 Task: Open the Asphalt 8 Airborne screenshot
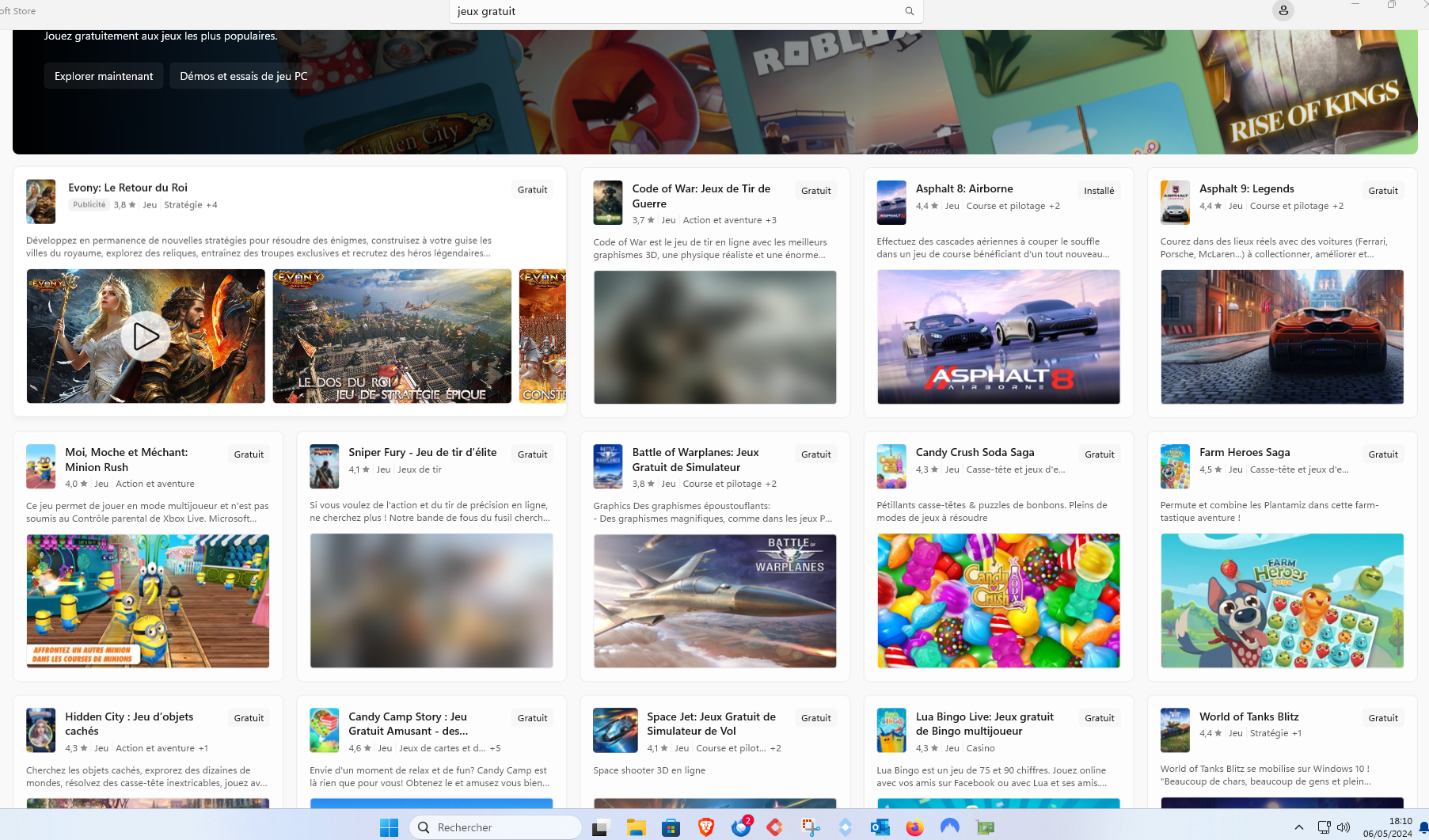tap(998, 337)
